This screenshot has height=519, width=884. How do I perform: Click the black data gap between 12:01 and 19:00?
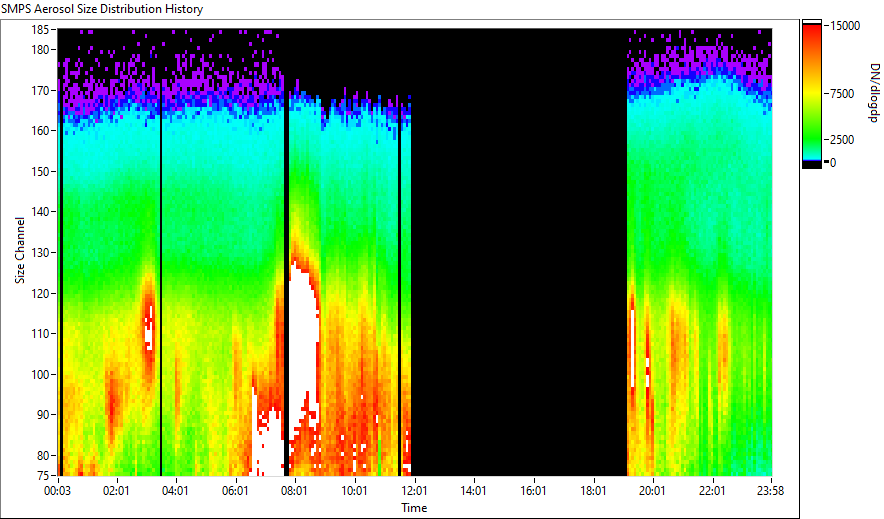(519, 254)
